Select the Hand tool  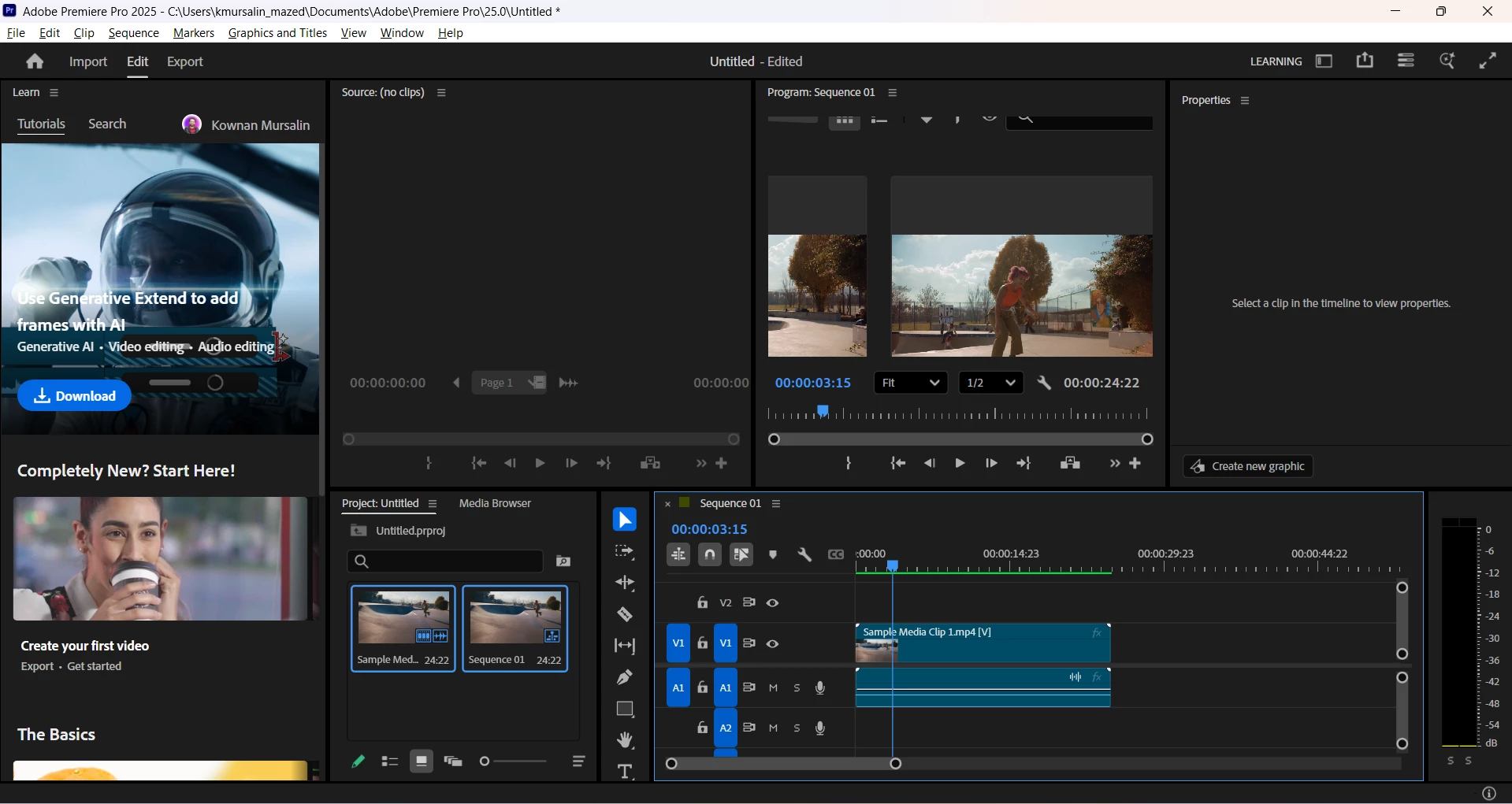click(625, 741)
